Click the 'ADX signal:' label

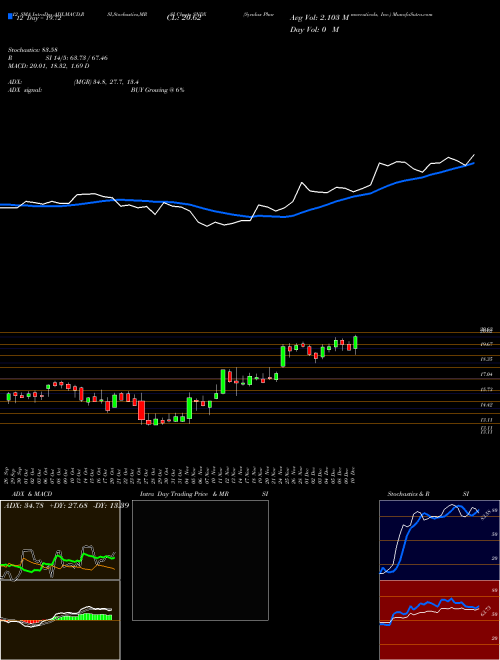25,90
